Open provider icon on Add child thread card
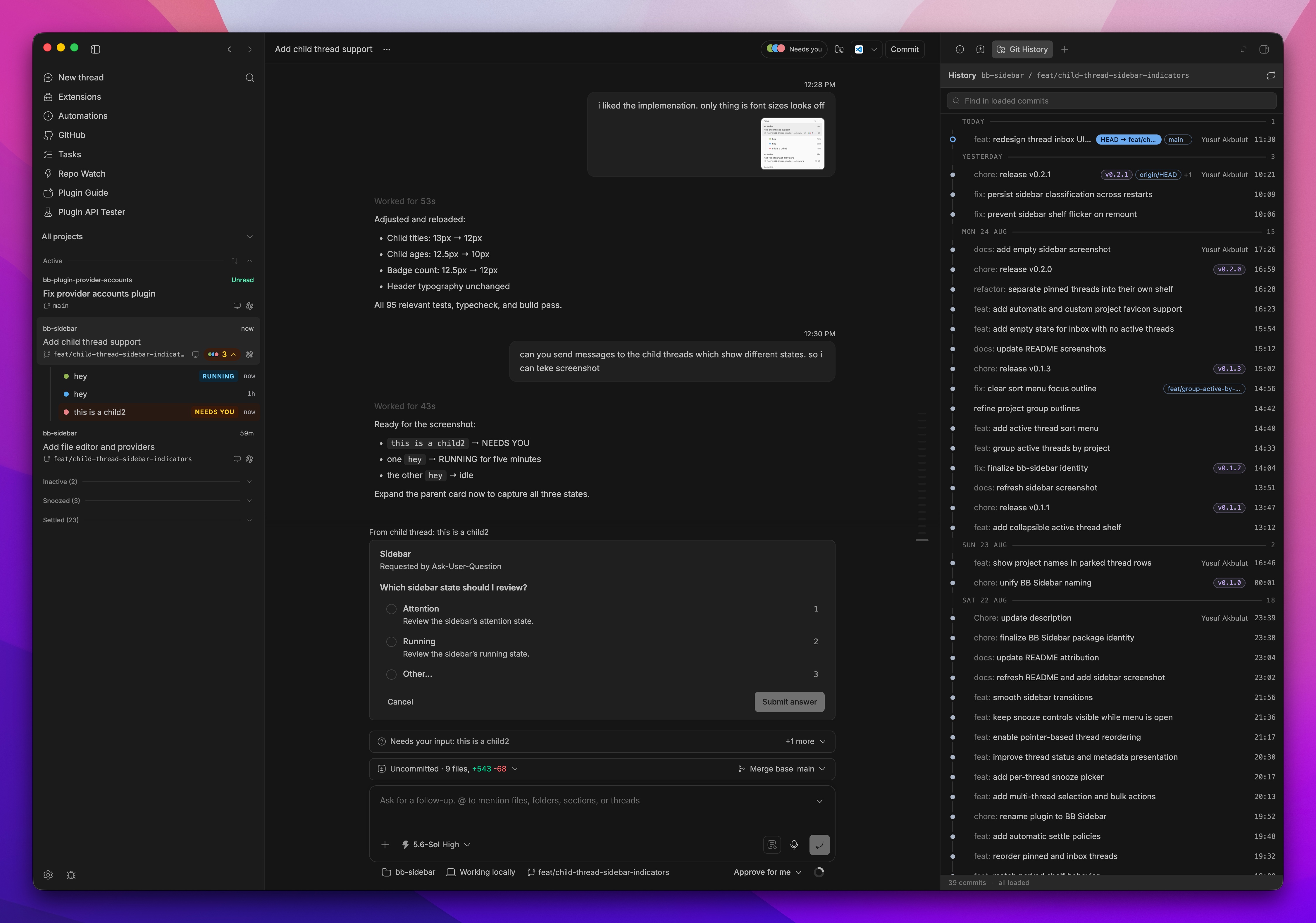 [x=249, y=354]
